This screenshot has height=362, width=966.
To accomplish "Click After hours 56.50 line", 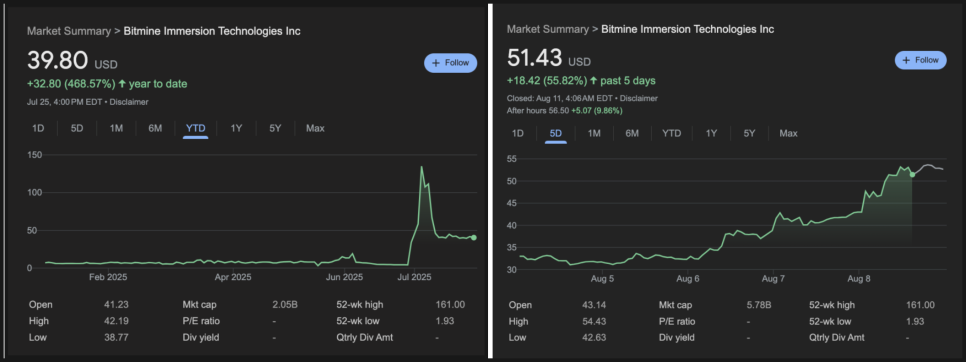I will 564,110.
